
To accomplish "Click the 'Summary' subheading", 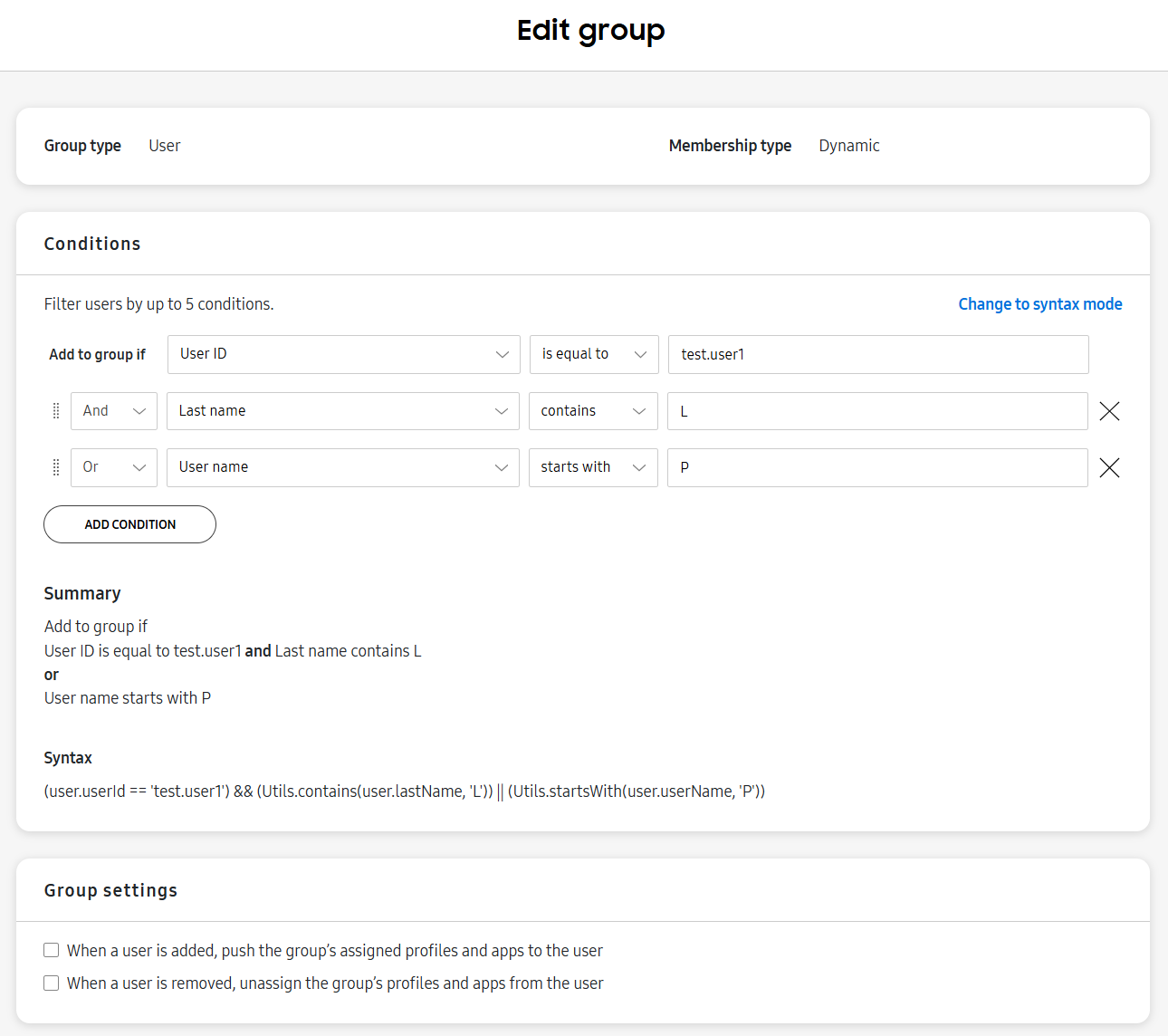I will click(x=82, y=593).
